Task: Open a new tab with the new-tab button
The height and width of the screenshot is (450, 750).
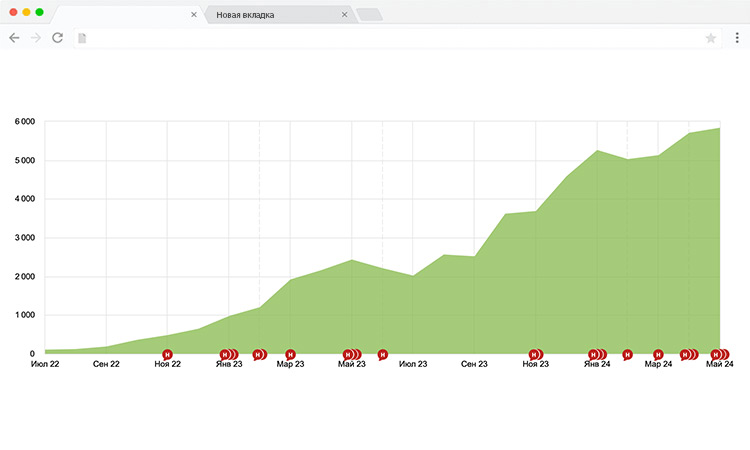Action: click(369, 15)
